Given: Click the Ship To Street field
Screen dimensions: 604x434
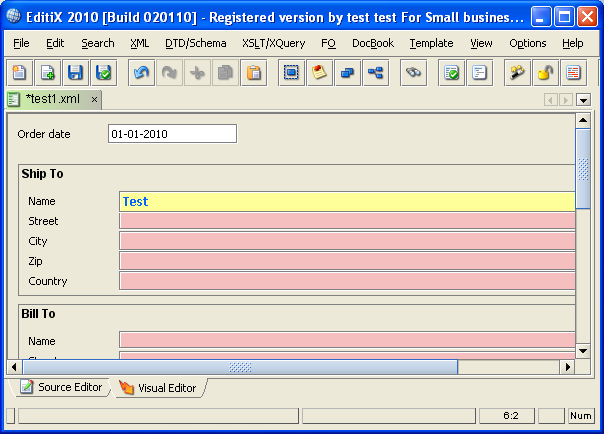Looking at the screenshot, I should coord(346,221).
